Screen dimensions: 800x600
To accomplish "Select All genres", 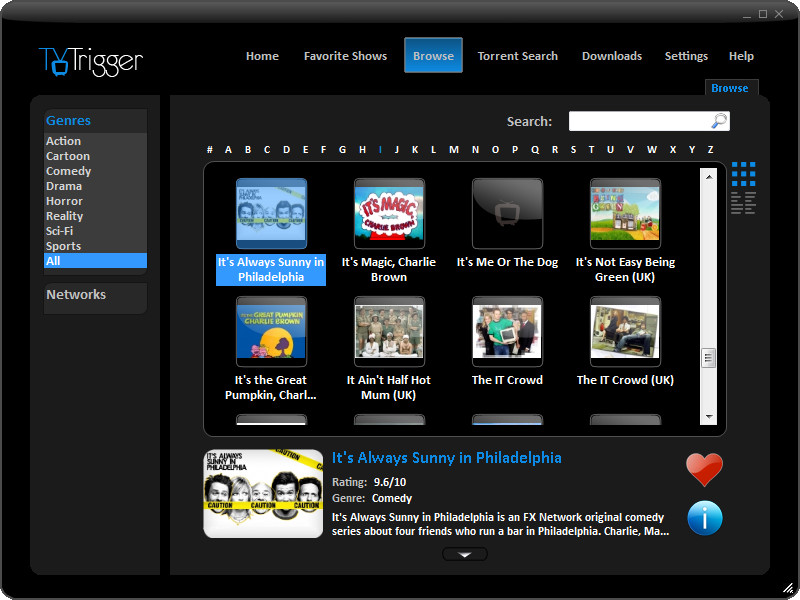I will [x=95, y=261].
